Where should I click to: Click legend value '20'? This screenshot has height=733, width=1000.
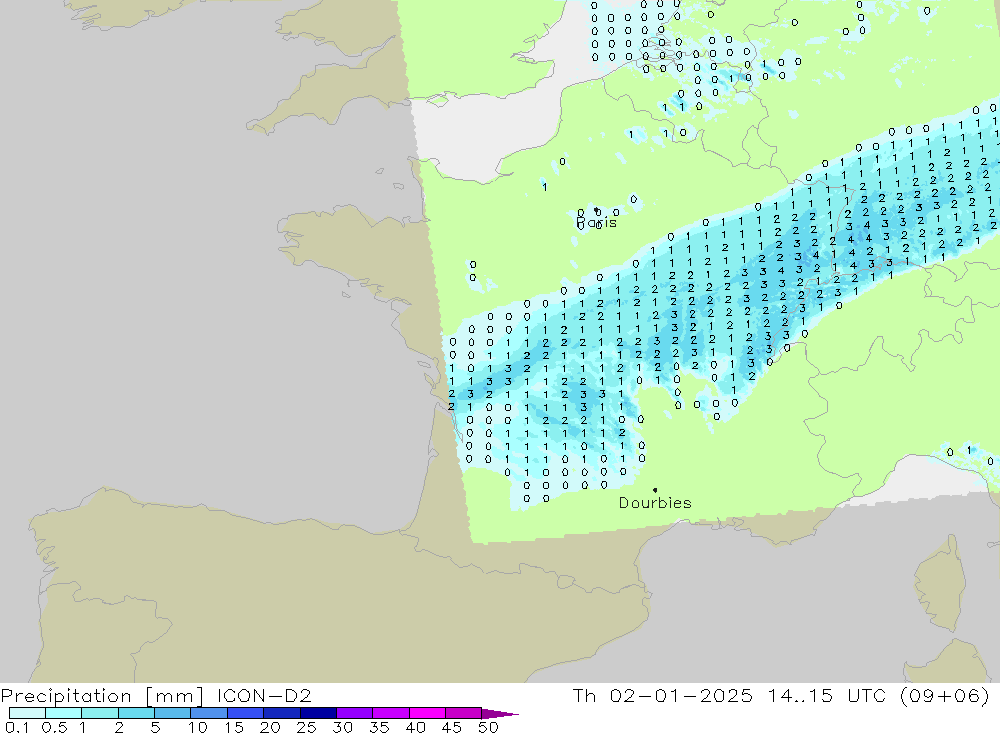270,727
